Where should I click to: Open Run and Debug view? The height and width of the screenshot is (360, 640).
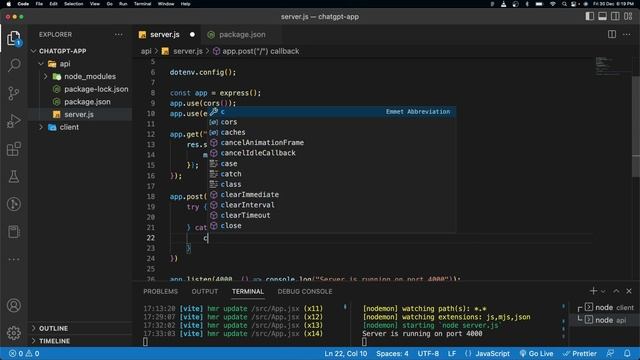[x=14, y=121]
